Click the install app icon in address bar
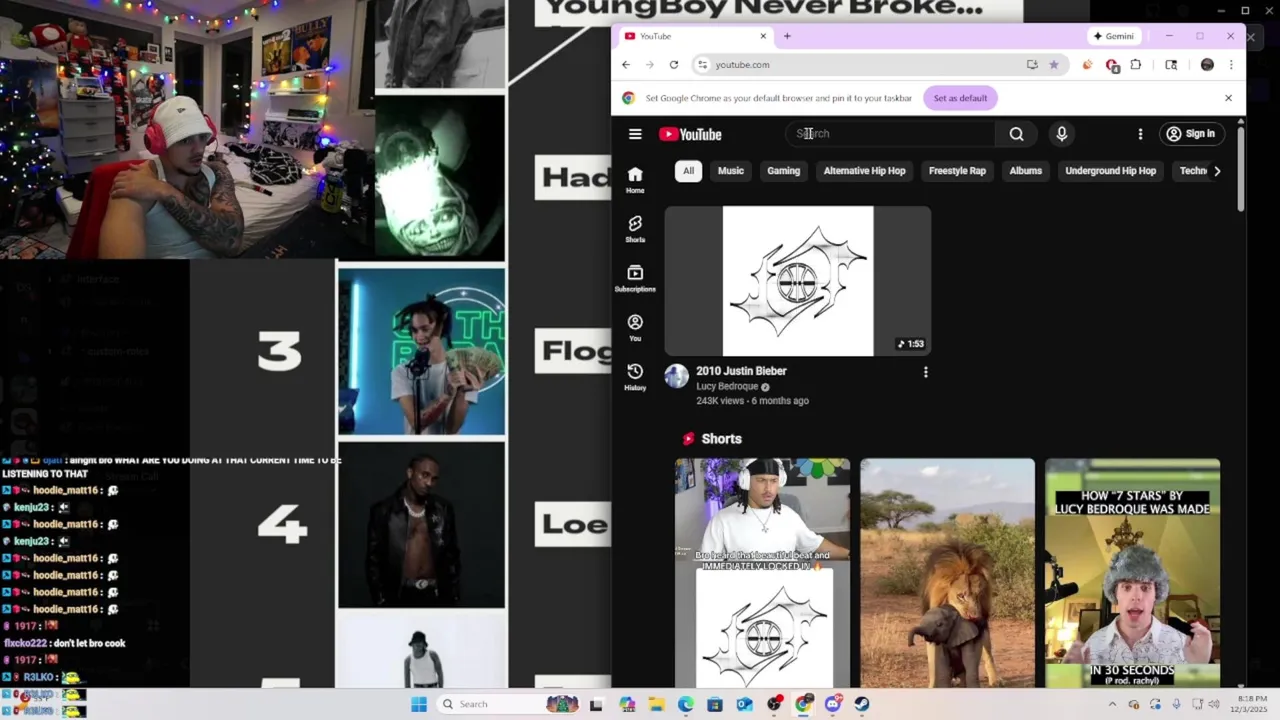1280x720 pixels. pyautogui.click(x=1032, y=65)
